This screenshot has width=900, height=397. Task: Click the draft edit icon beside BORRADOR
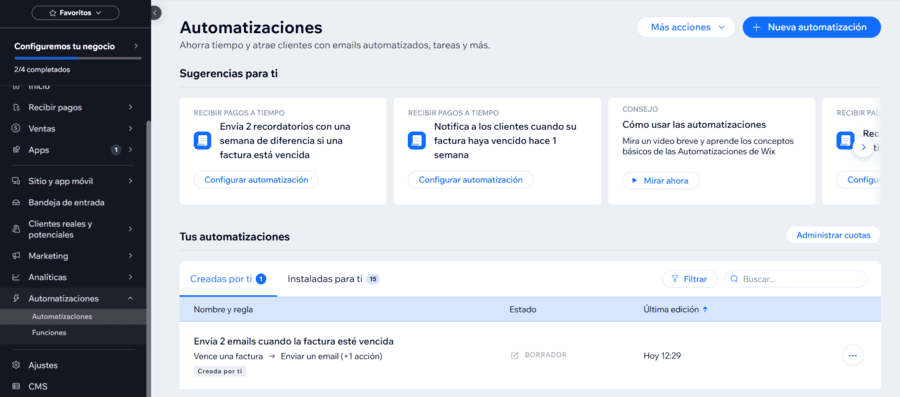coord(515,356)
